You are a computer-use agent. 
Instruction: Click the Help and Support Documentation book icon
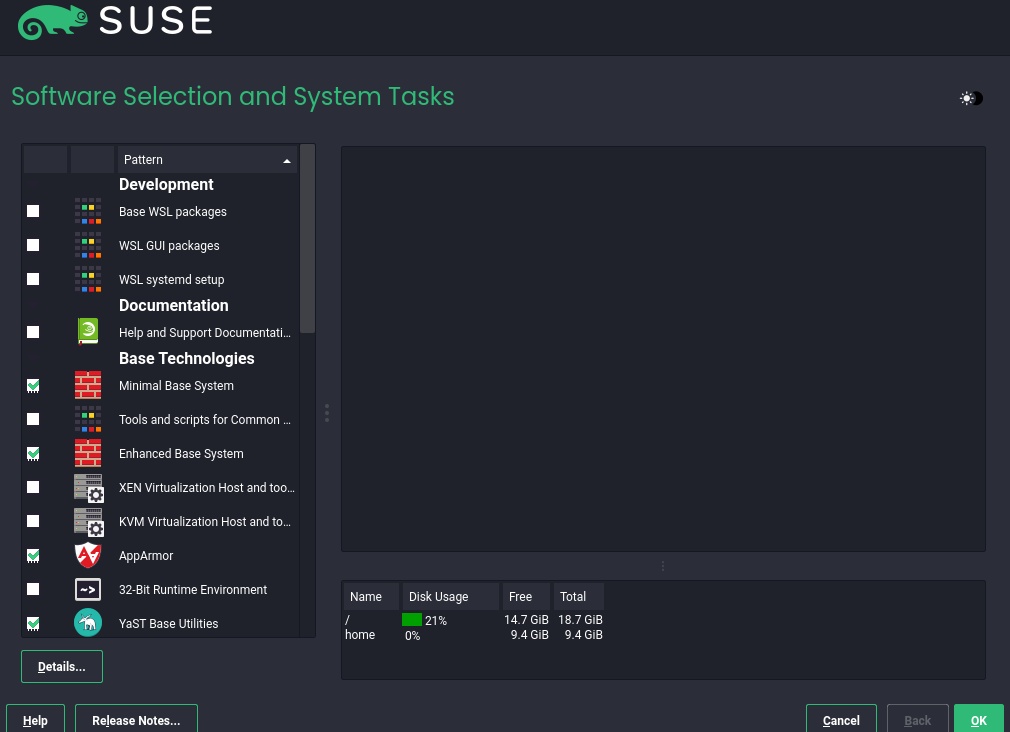pos(88,332)
